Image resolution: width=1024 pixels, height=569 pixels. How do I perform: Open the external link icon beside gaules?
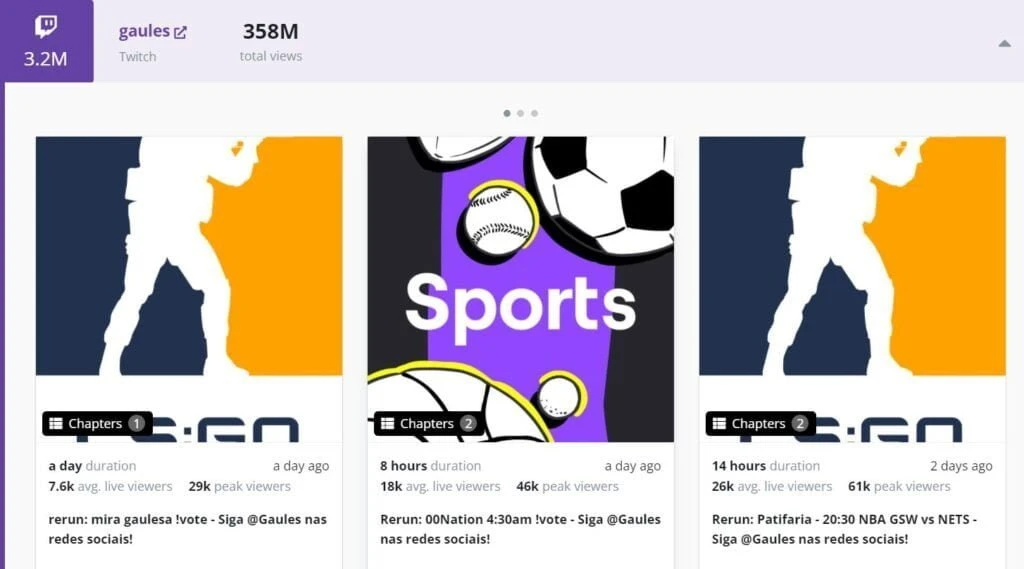pyautogui.click(x=180, y=32)
